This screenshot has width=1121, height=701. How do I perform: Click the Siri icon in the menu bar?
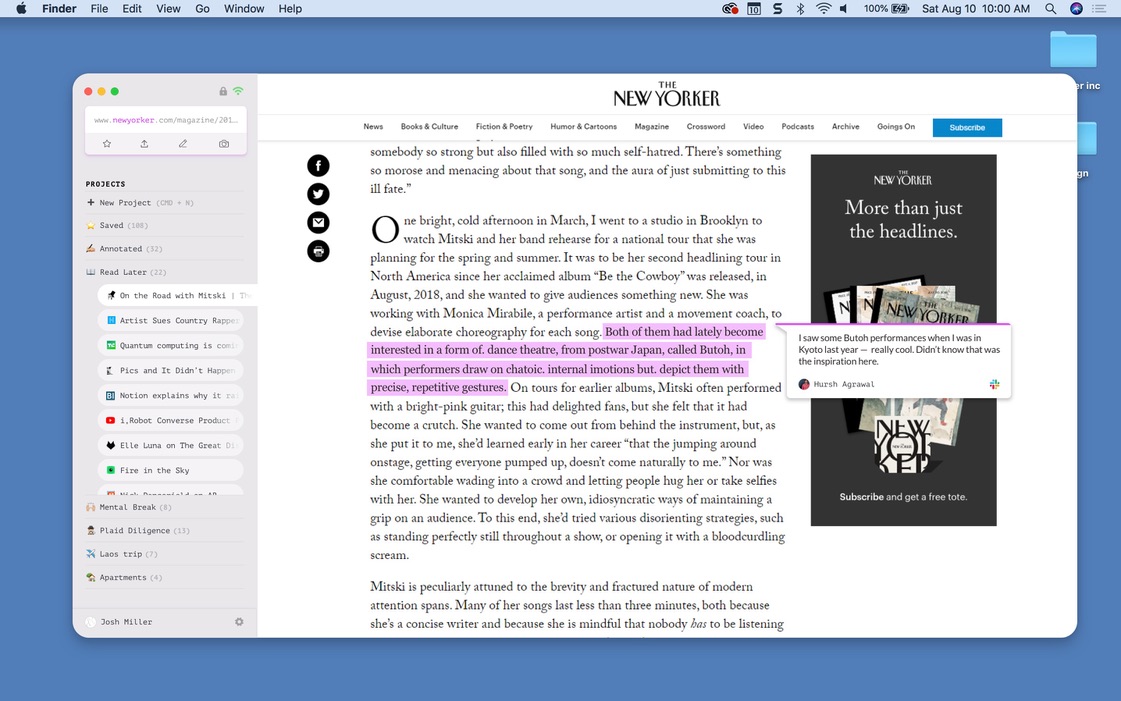click(1076, 9)
